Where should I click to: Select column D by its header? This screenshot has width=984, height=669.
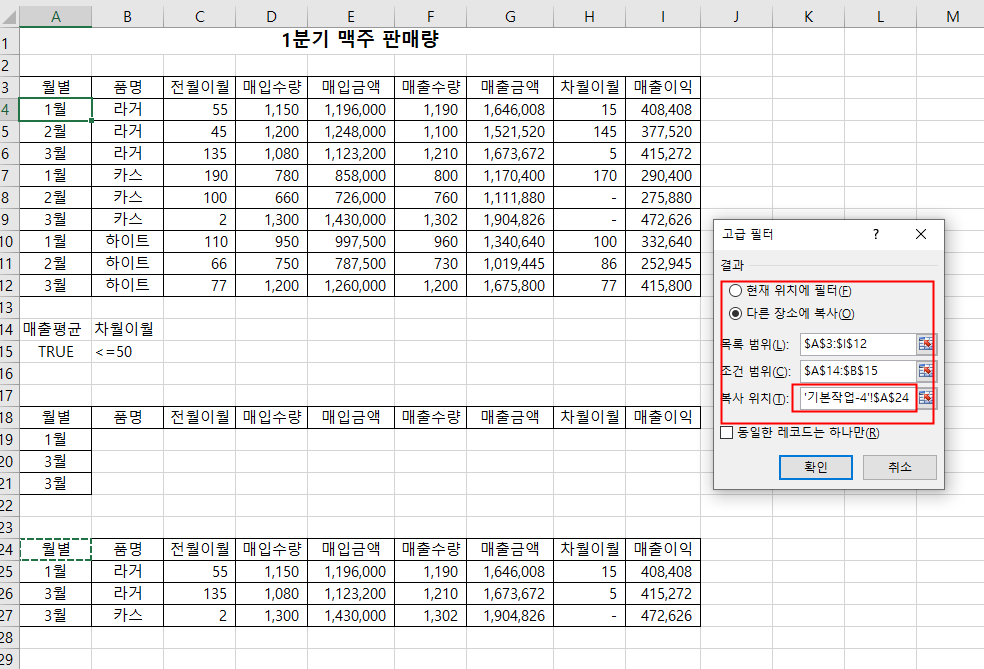pos(272,17)
